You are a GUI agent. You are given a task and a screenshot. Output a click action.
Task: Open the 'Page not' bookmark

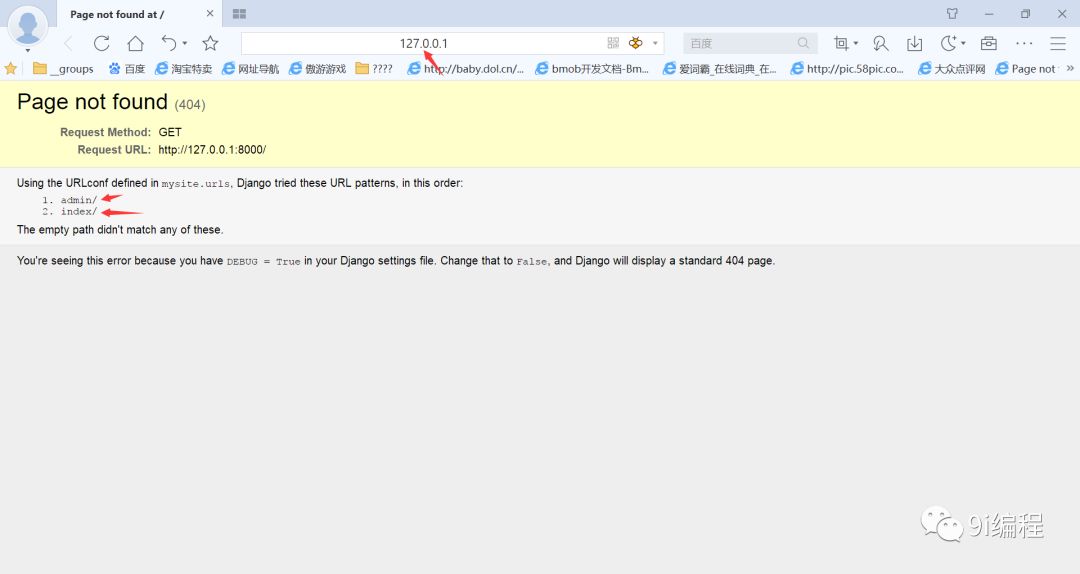(x=1026, y=69)
